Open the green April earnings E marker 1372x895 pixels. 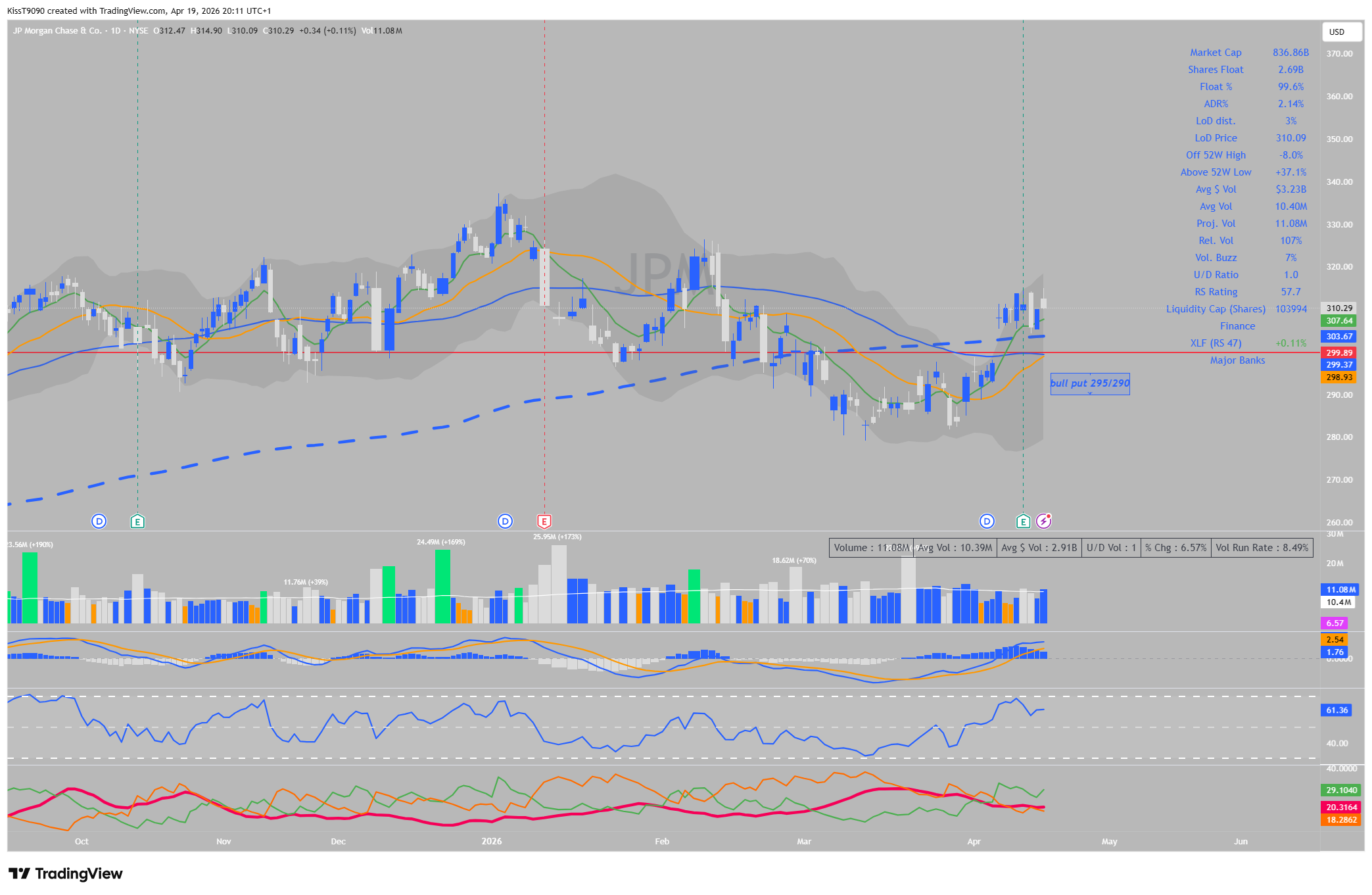[x=1023, y=521]
